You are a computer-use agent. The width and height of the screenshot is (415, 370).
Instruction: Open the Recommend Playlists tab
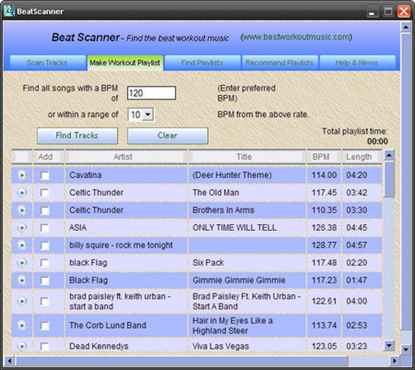click(x=279, y=63)
